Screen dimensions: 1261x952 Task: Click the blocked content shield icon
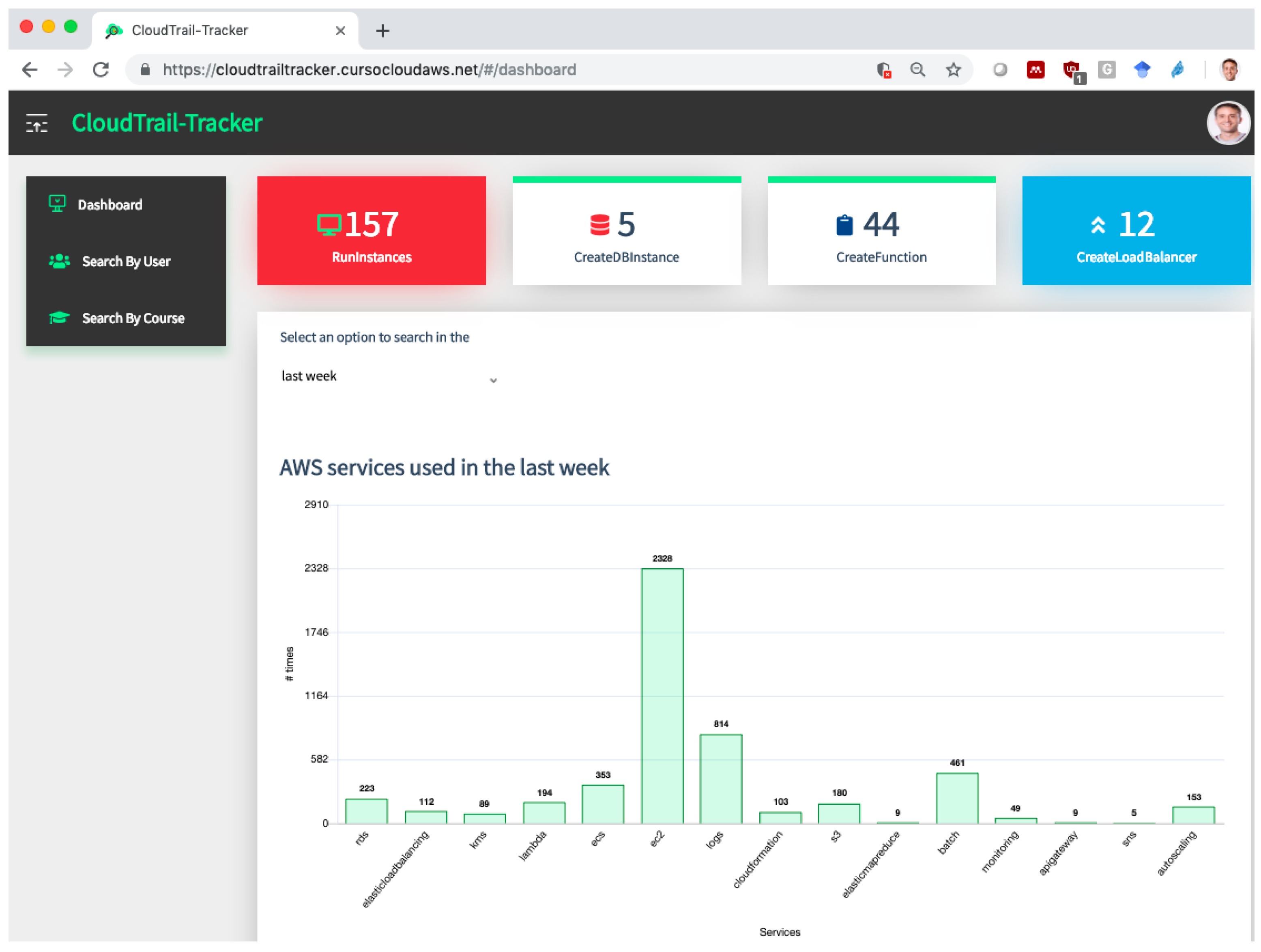[x=884, y=70]
